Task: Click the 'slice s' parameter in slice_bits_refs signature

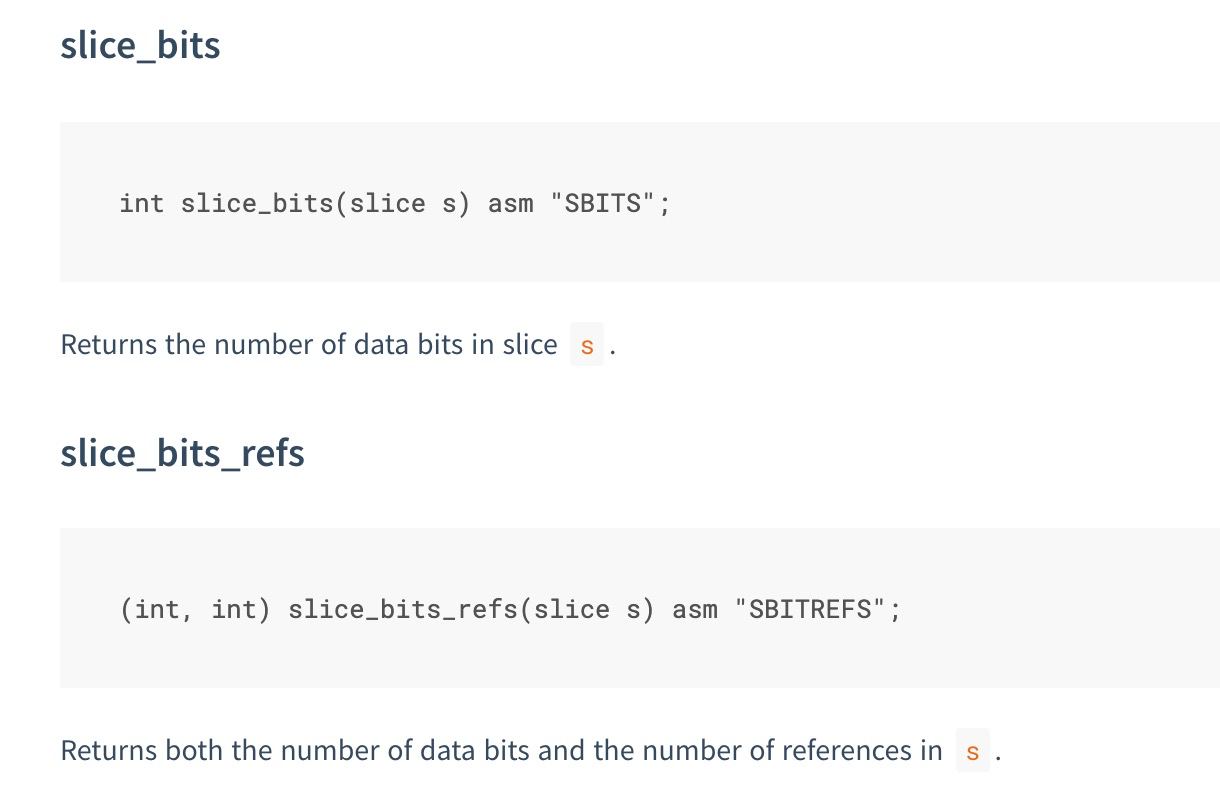Action: tap(587, 609)
